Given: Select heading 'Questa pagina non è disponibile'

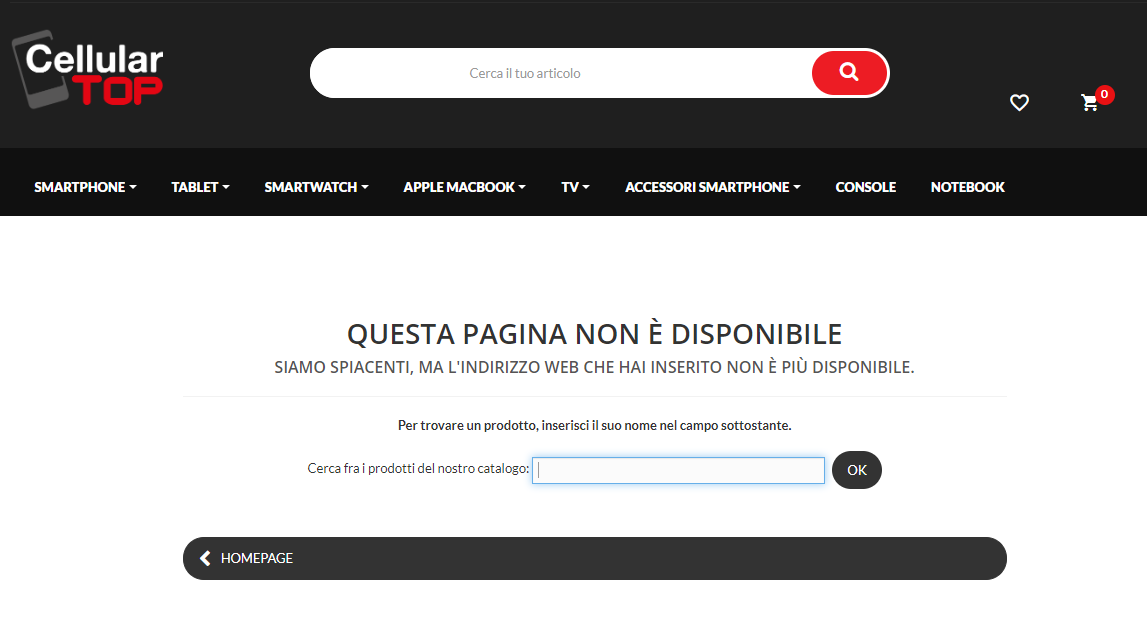Looking at the screenshot, I should (x=595, y=334).
